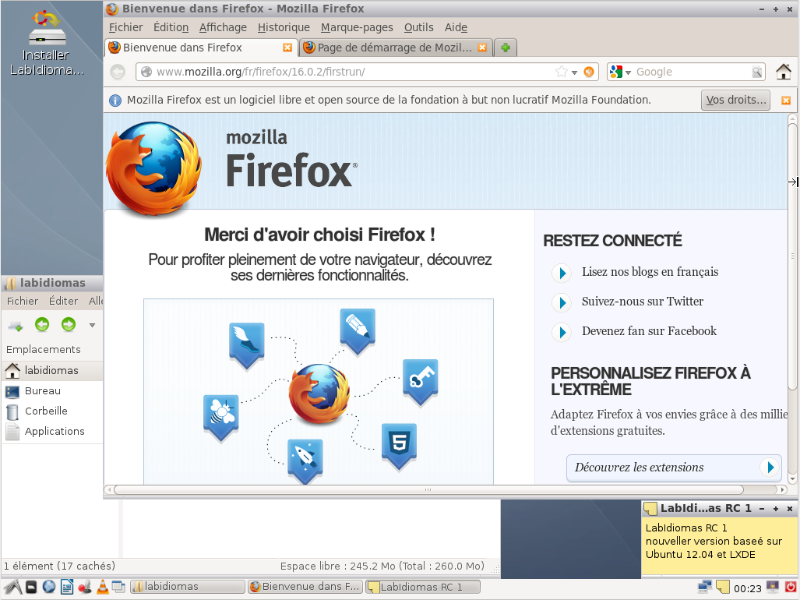Open the file manager history dropdown arrow
This screenshot has width=800, height=600.
coord(92,324)
